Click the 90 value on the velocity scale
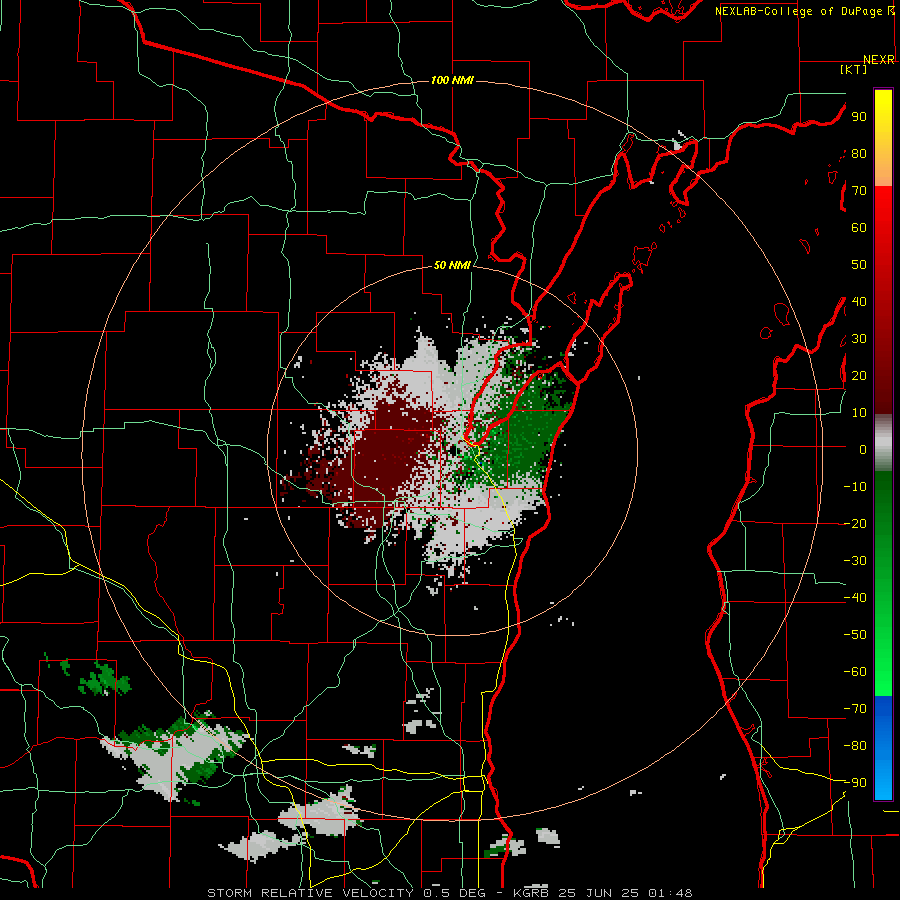The height and width of the screenshot is (900, 900). 859,117
